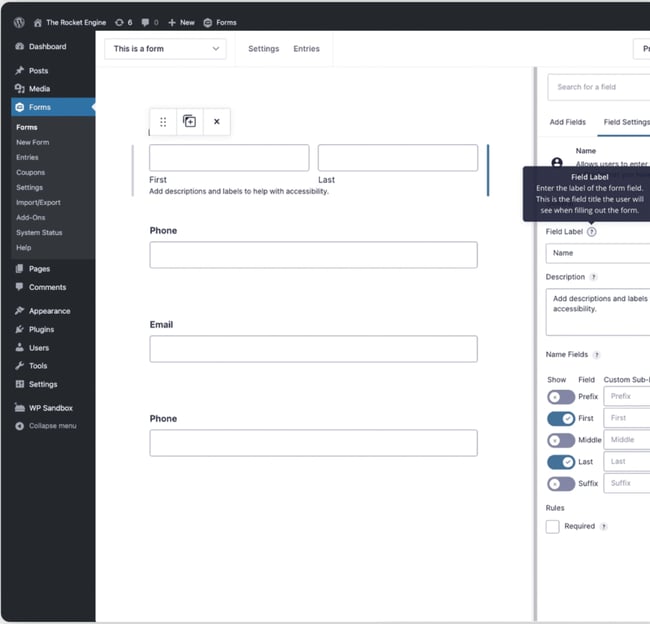Image resolution: width=650 pixels, height=624 pixels.
Task: Open the 'This is a form' dropdown
Action: [165, 48]
